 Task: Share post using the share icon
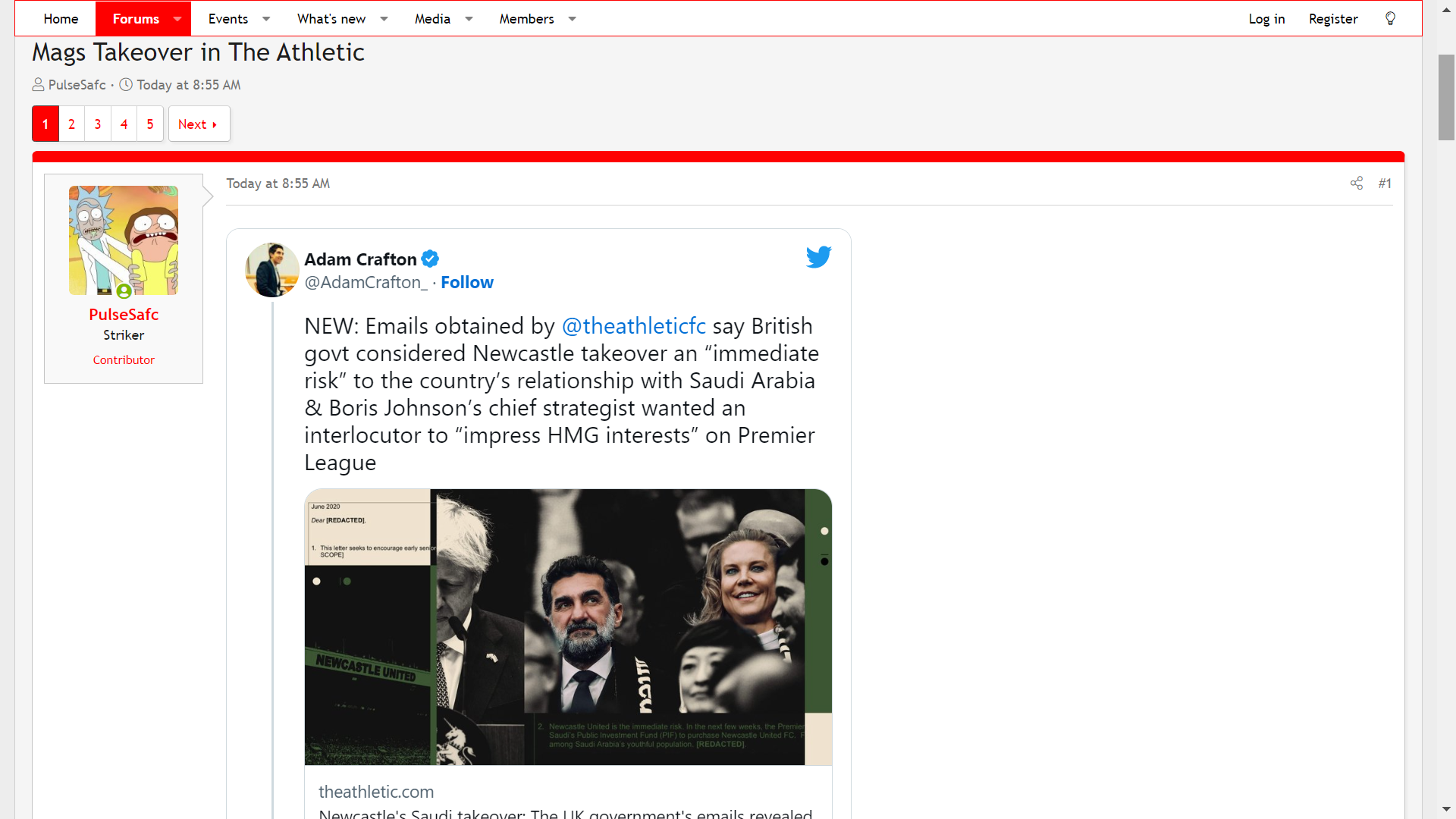click(x=1357, y=184)
